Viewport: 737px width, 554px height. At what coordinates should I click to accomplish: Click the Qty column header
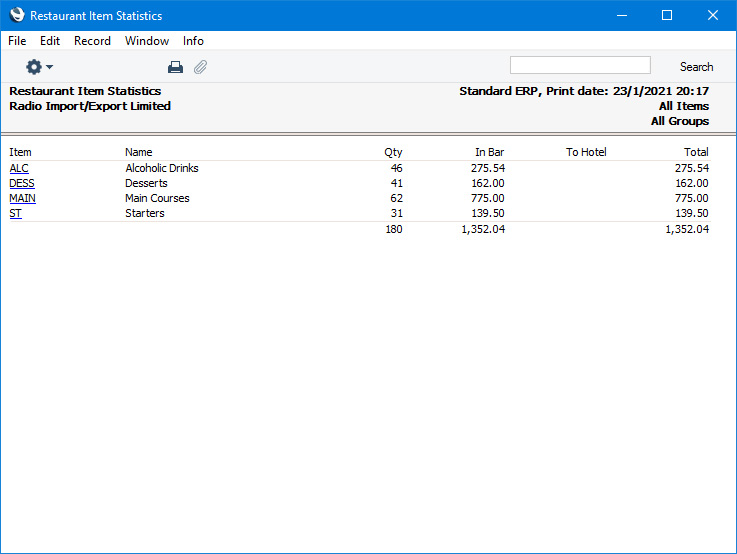393,152
